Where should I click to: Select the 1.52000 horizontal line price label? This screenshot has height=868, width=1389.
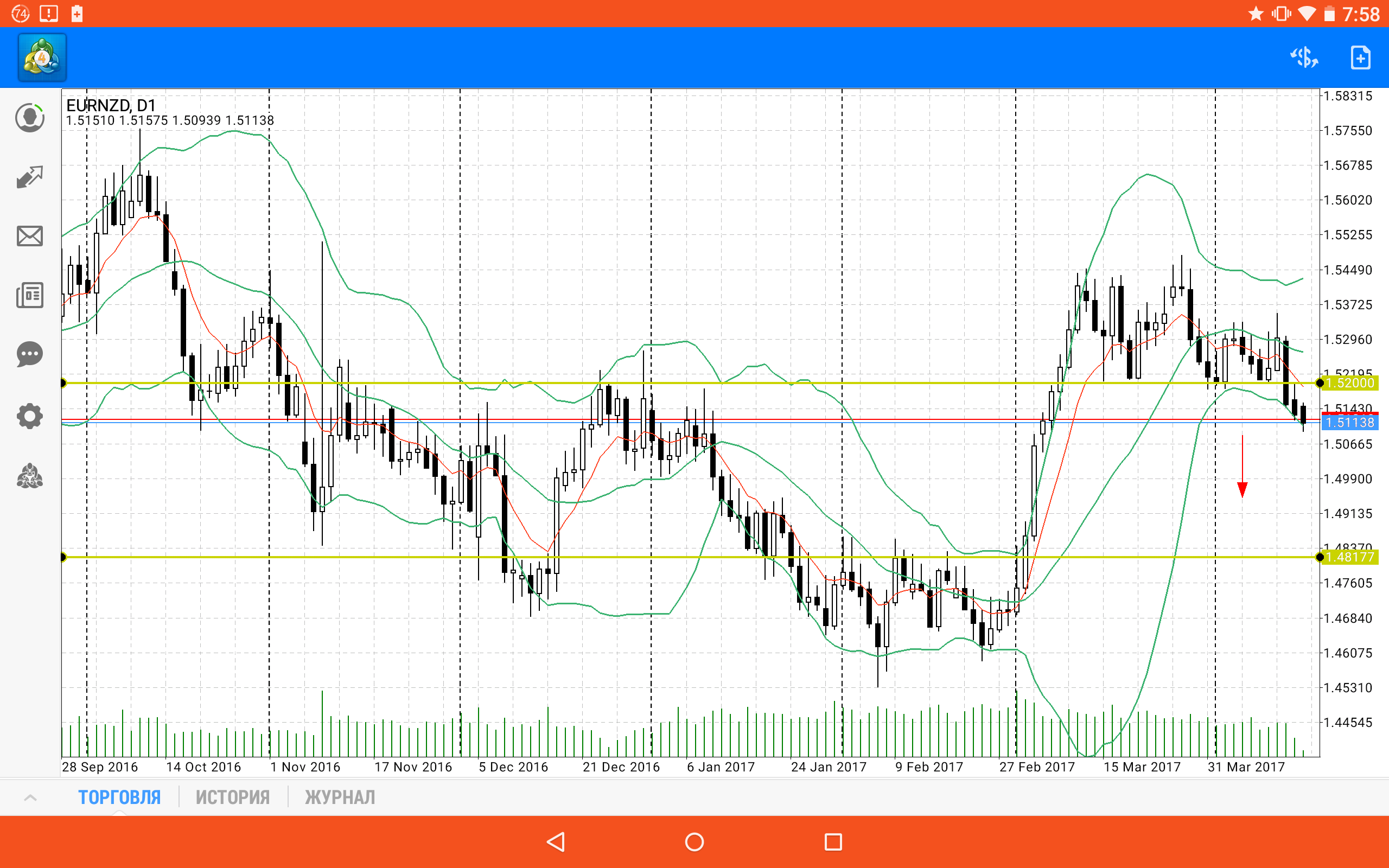tap(1349, 383)
